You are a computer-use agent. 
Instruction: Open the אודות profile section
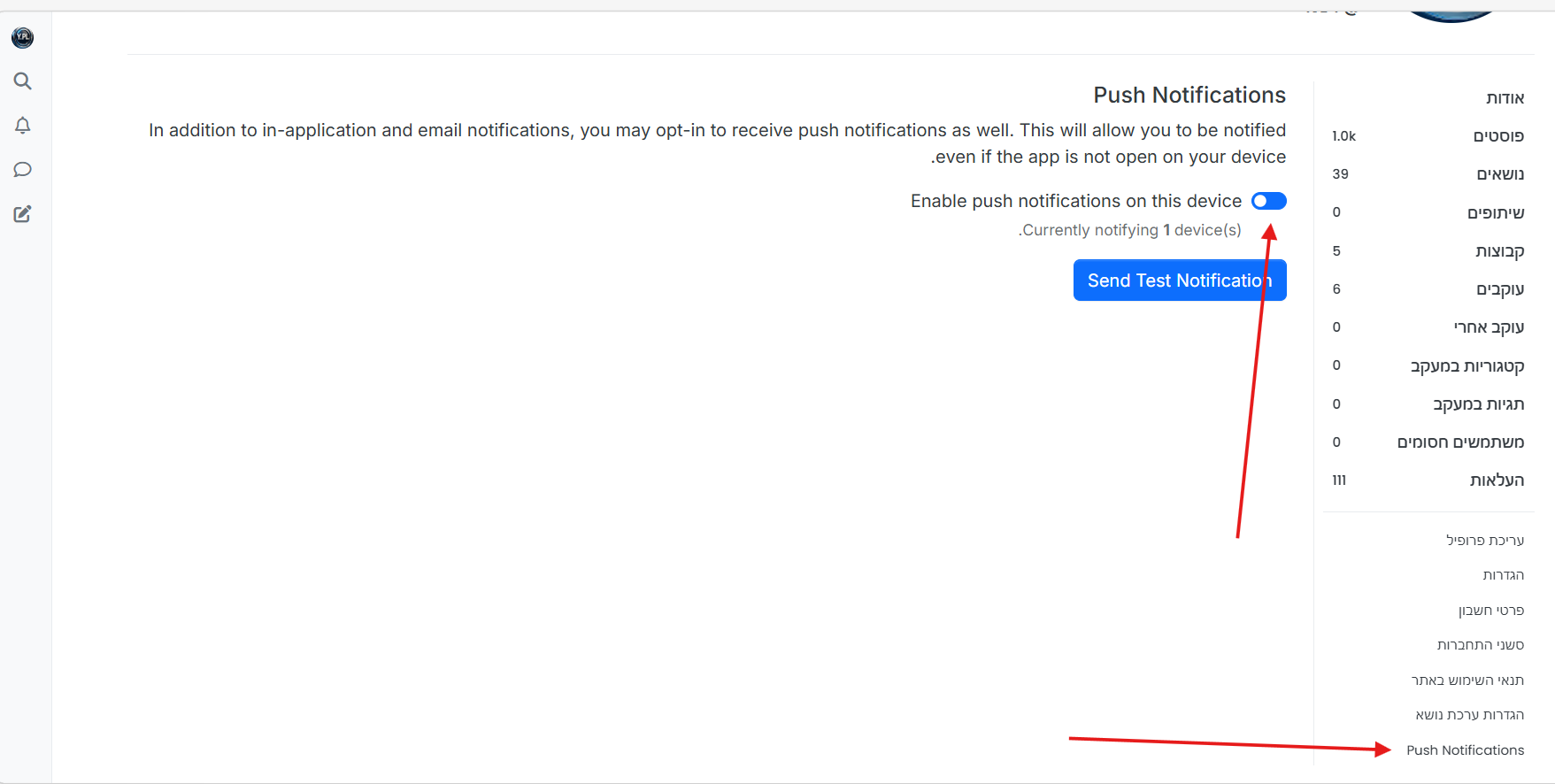[1505, 98]
